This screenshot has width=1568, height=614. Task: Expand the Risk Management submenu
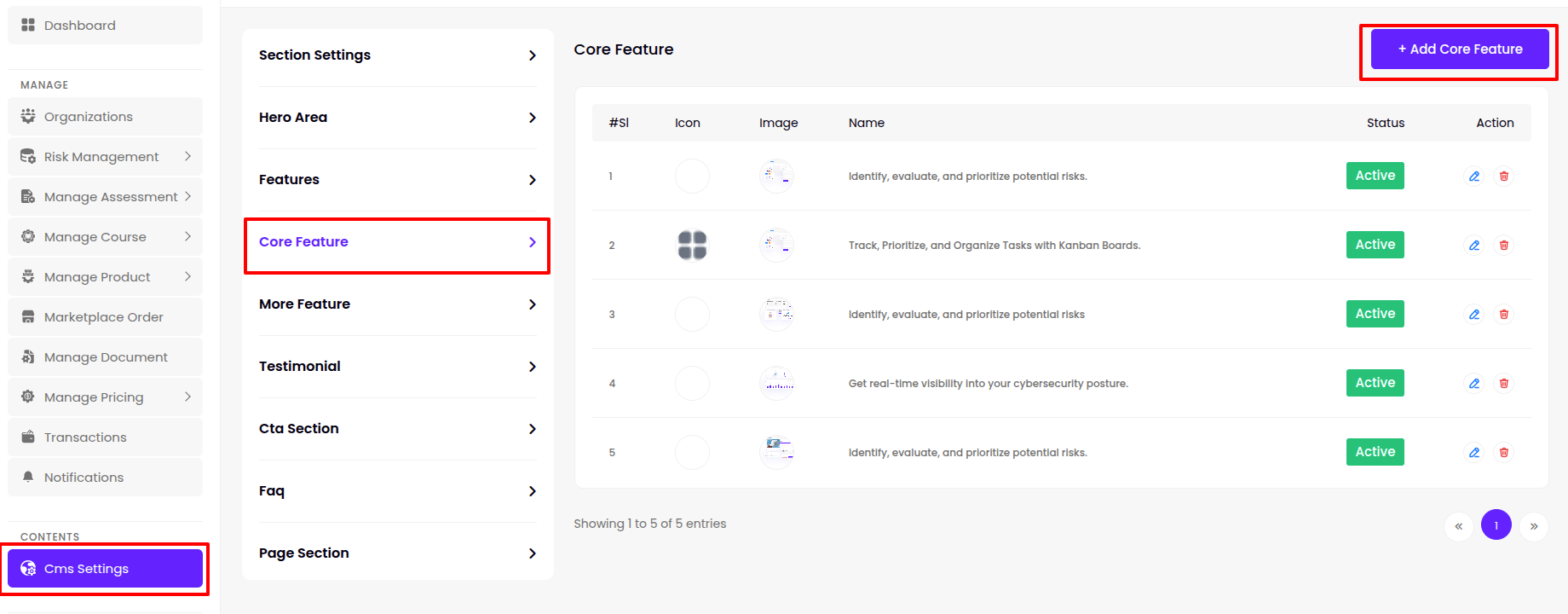coord(187,156)
